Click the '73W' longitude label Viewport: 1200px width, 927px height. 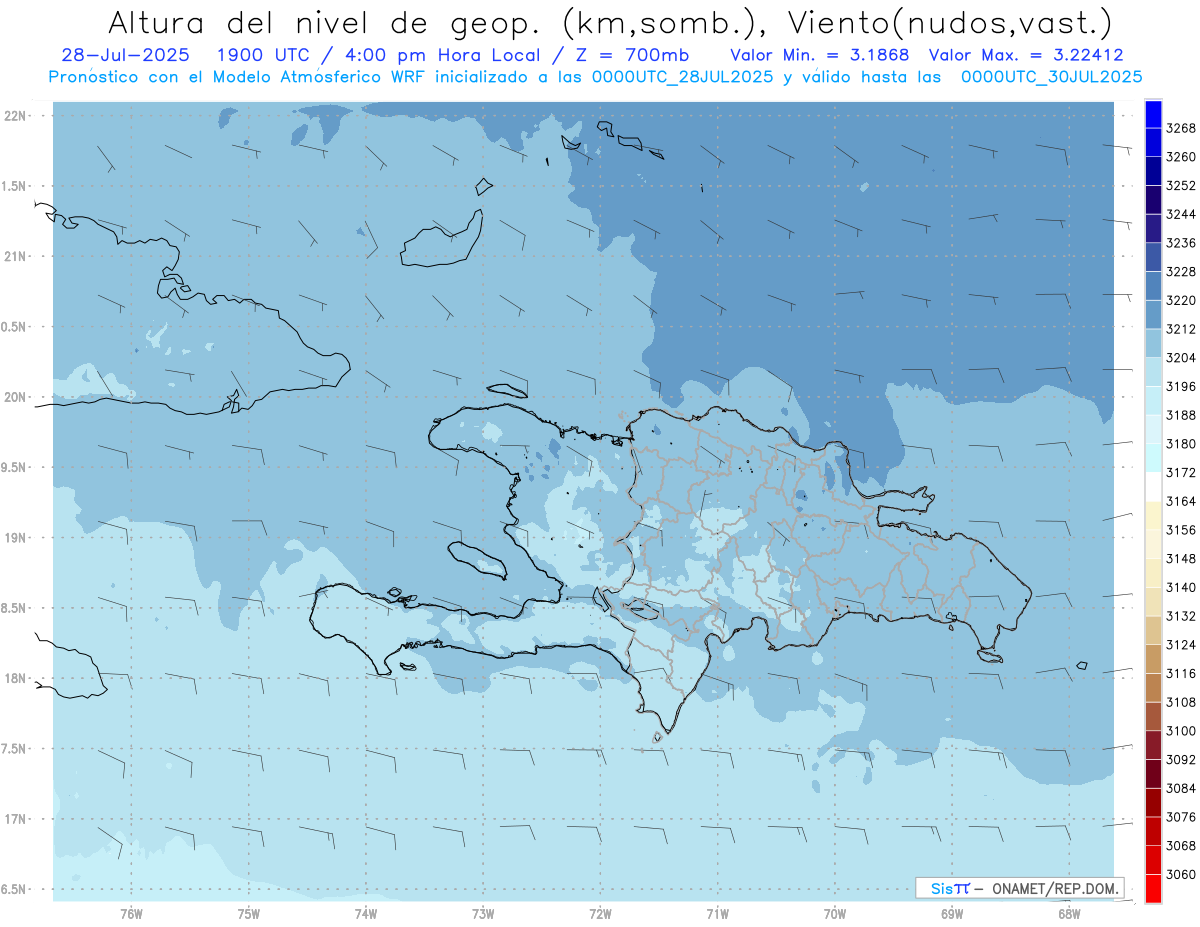coord(483,913)
